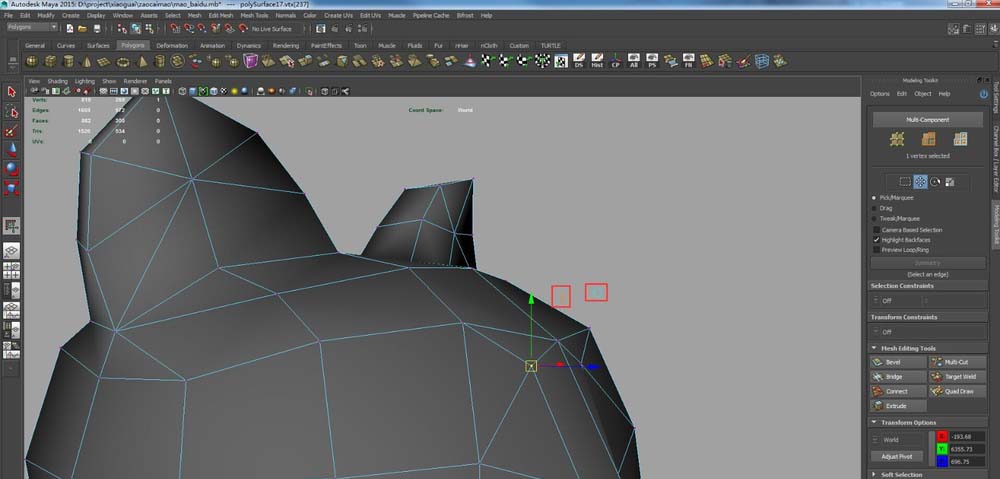Click the blue Z axis swatch

pos(942,462)
